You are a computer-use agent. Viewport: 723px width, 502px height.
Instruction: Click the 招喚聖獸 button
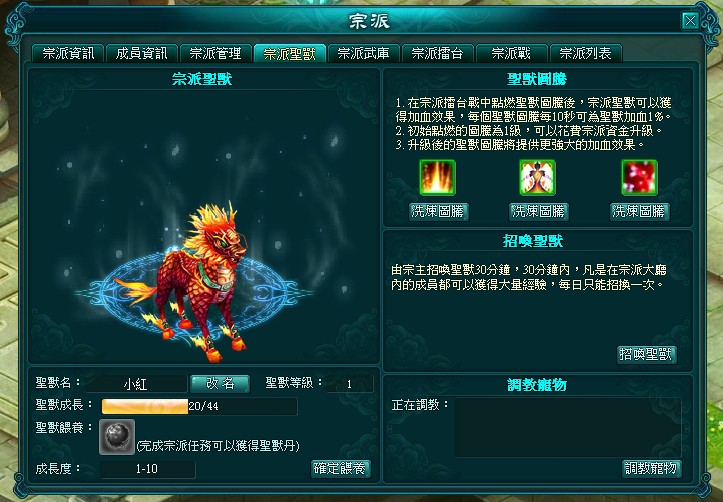point(646,354)
